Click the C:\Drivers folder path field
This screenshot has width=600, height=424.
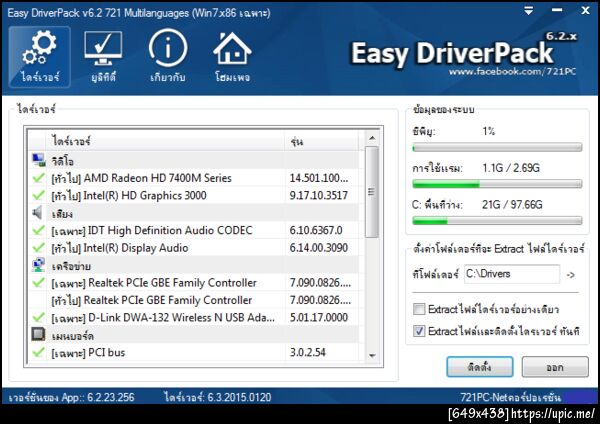(x=512, y=274)
